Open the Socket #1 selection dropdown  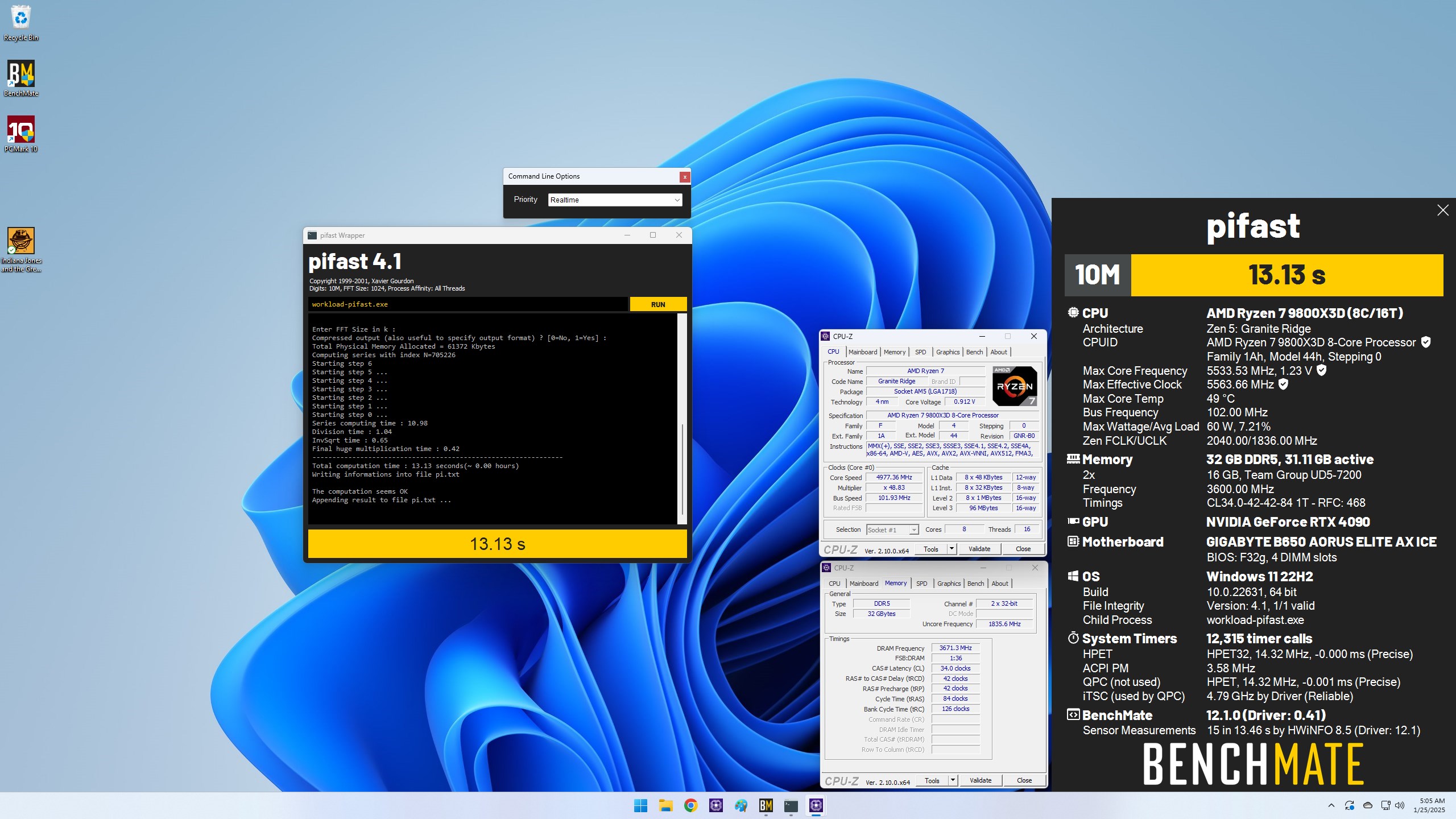[892, 530]
